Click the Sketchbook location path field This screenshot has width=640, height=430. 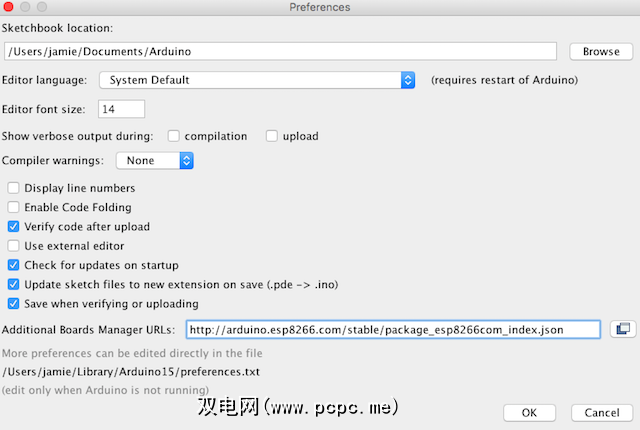[280, 51]
